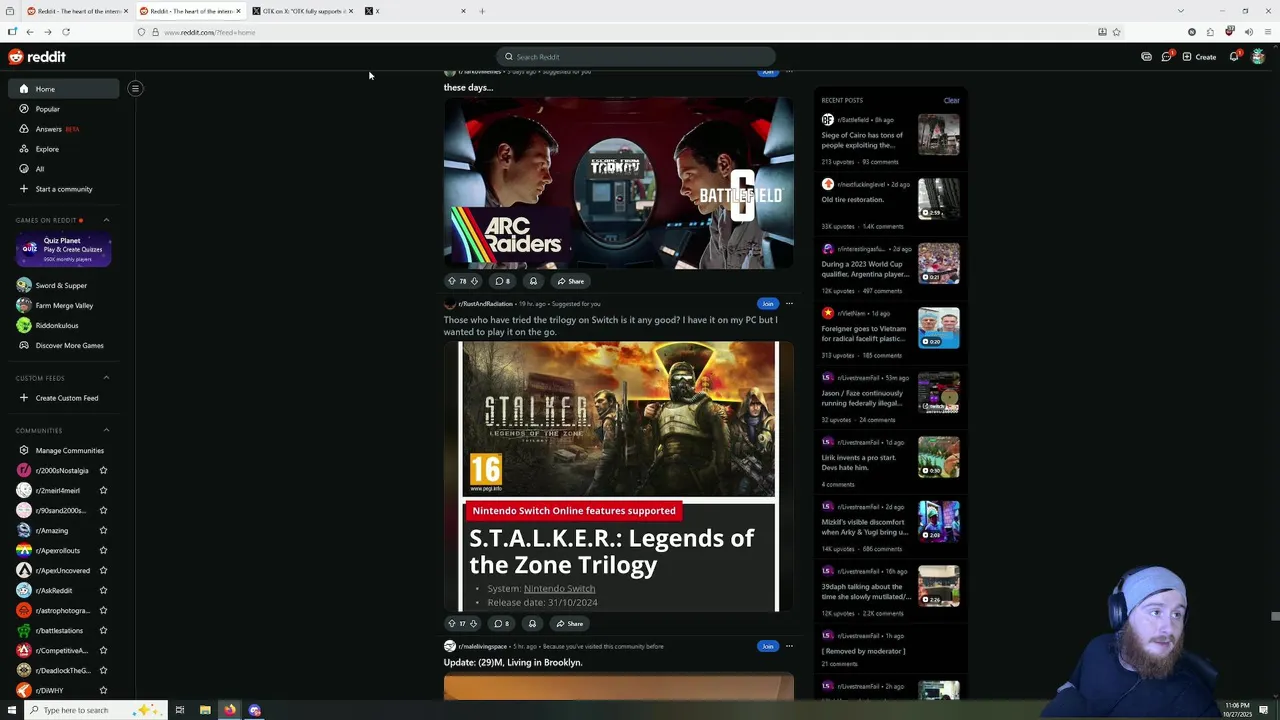
Task: Open the Quiz Planet game banner
Action: (63, 250)
